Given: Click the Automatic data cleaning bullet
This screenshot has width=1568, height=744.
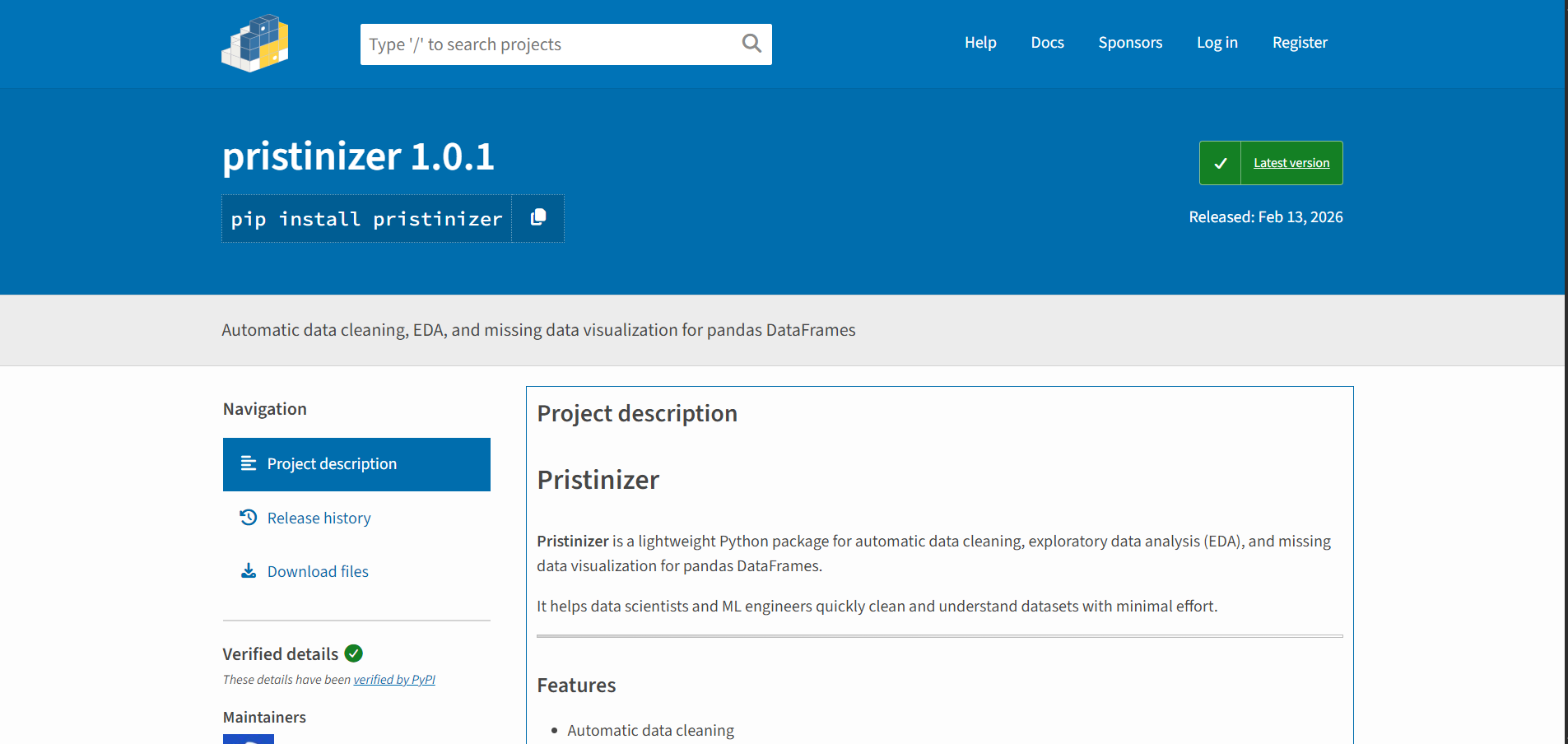Looking at the screenshot, I should [650, 731].
